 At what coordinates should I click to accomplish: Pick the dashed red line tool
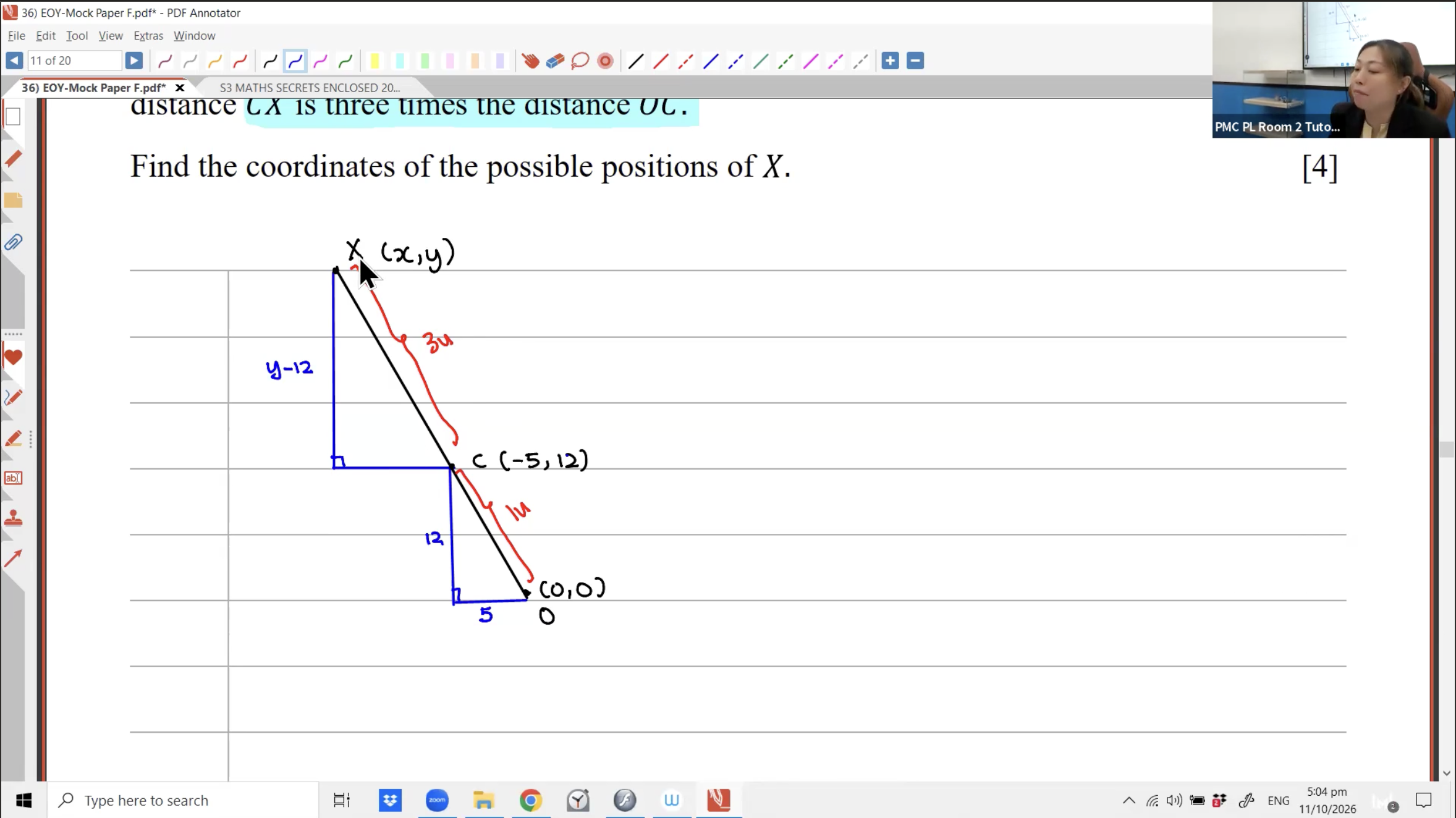tap(685, 61)
